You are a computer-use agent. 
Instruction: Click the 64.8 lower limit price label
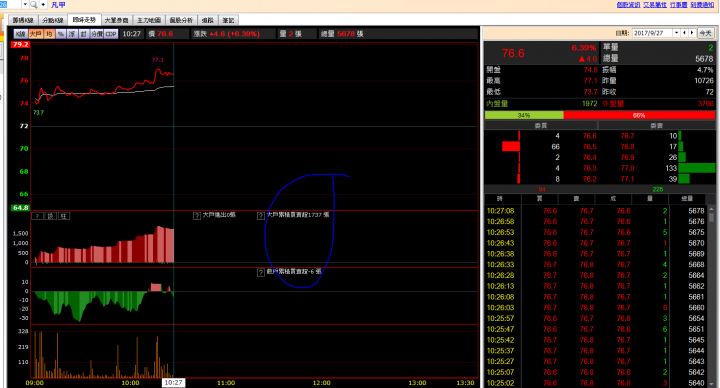tap(21, 208)
